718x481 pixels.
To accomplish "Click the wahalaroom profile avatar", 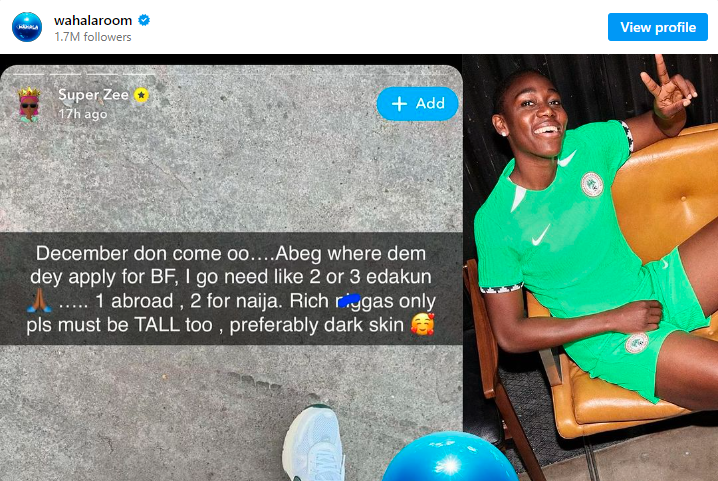I will [27, 27].
